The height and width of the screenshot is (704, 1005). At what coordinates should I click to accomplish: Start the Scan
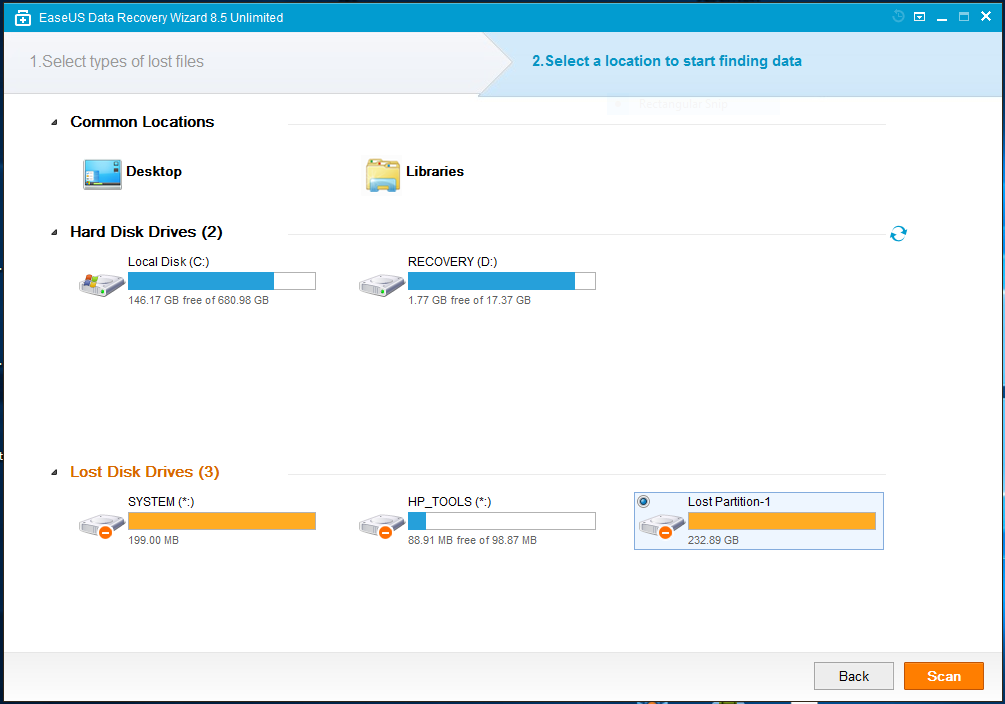(x=943, y=676)
